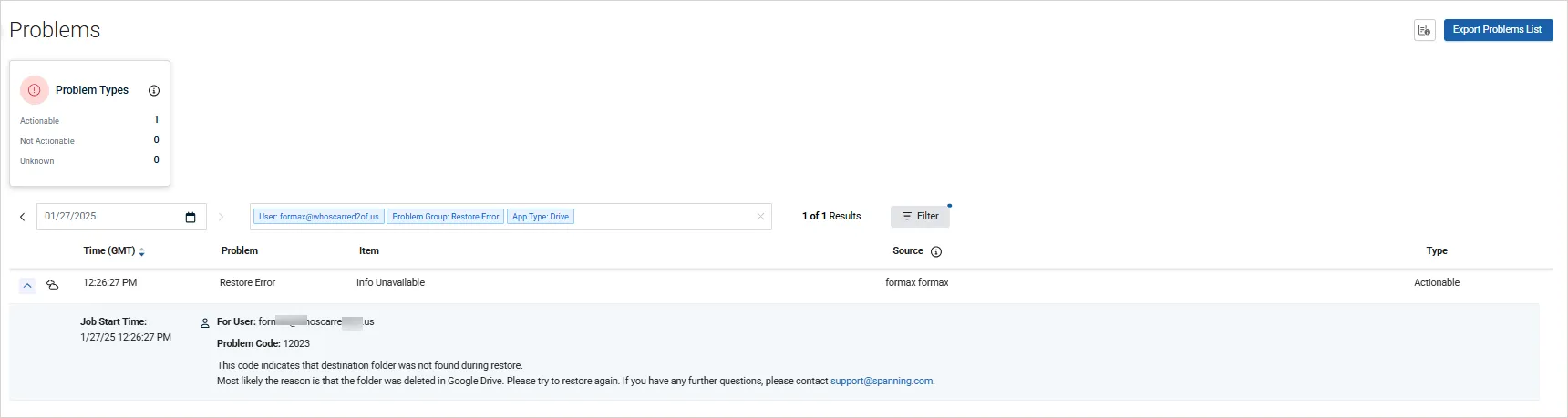Clear all filters with the X icon

point(760,217)
